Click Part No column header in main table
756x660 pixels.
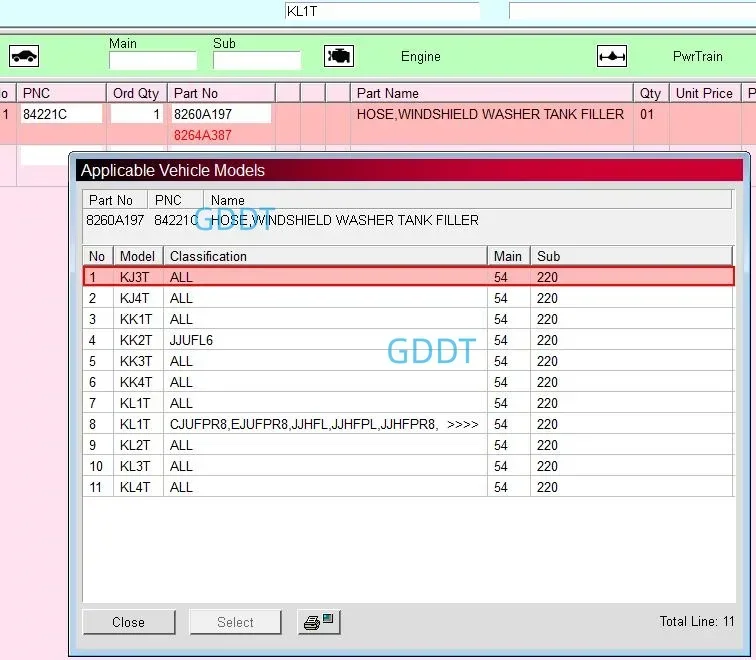(222, 93)
